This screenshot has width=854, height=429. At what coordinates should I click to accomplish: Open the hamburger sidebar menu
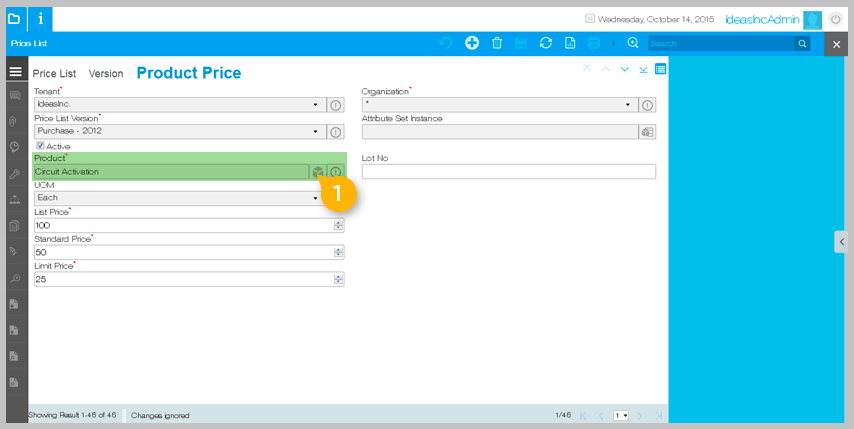(16, 71)
